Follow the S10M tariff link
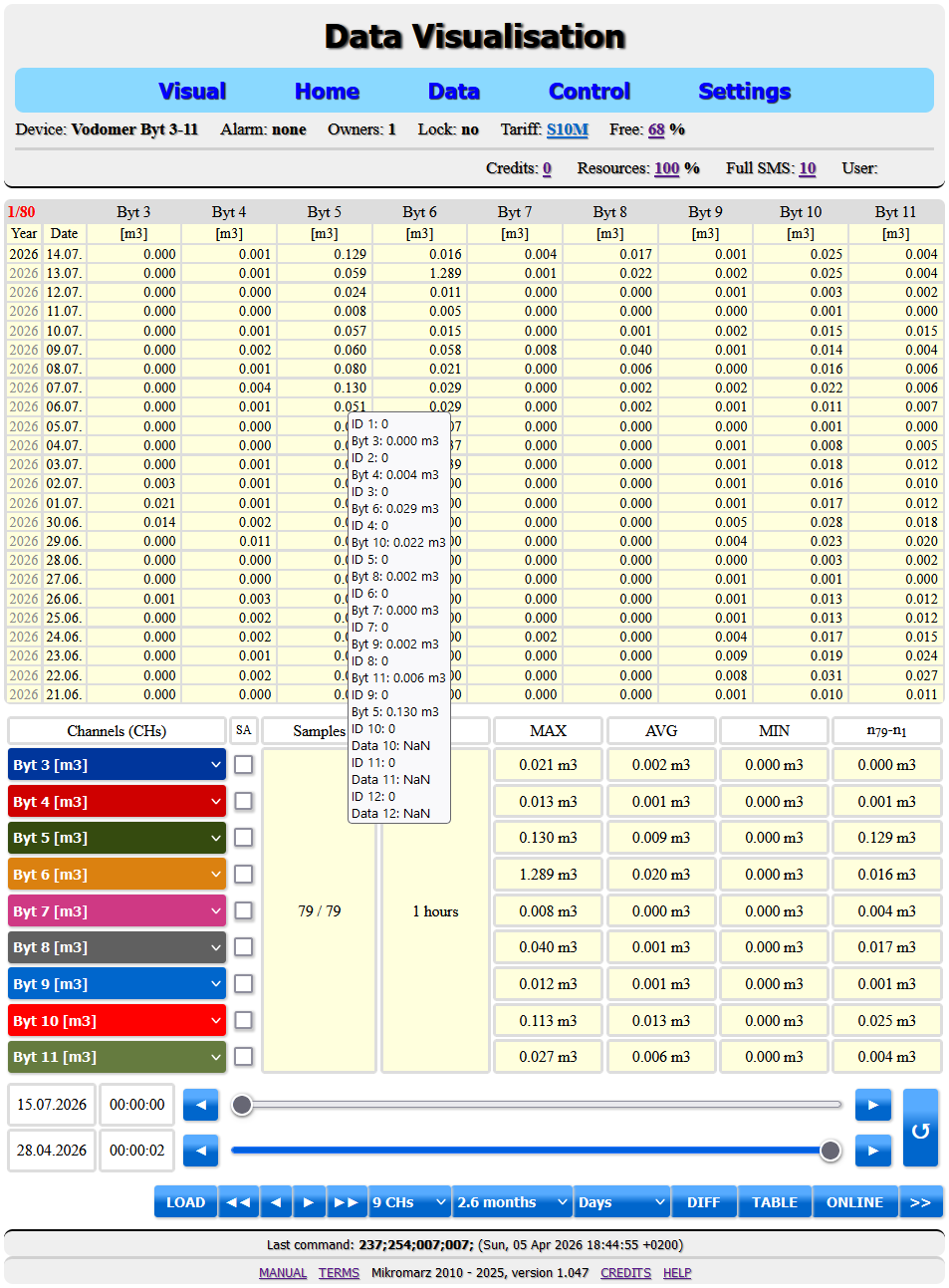This screenshot has width=949, height=1288. [568, 129]
